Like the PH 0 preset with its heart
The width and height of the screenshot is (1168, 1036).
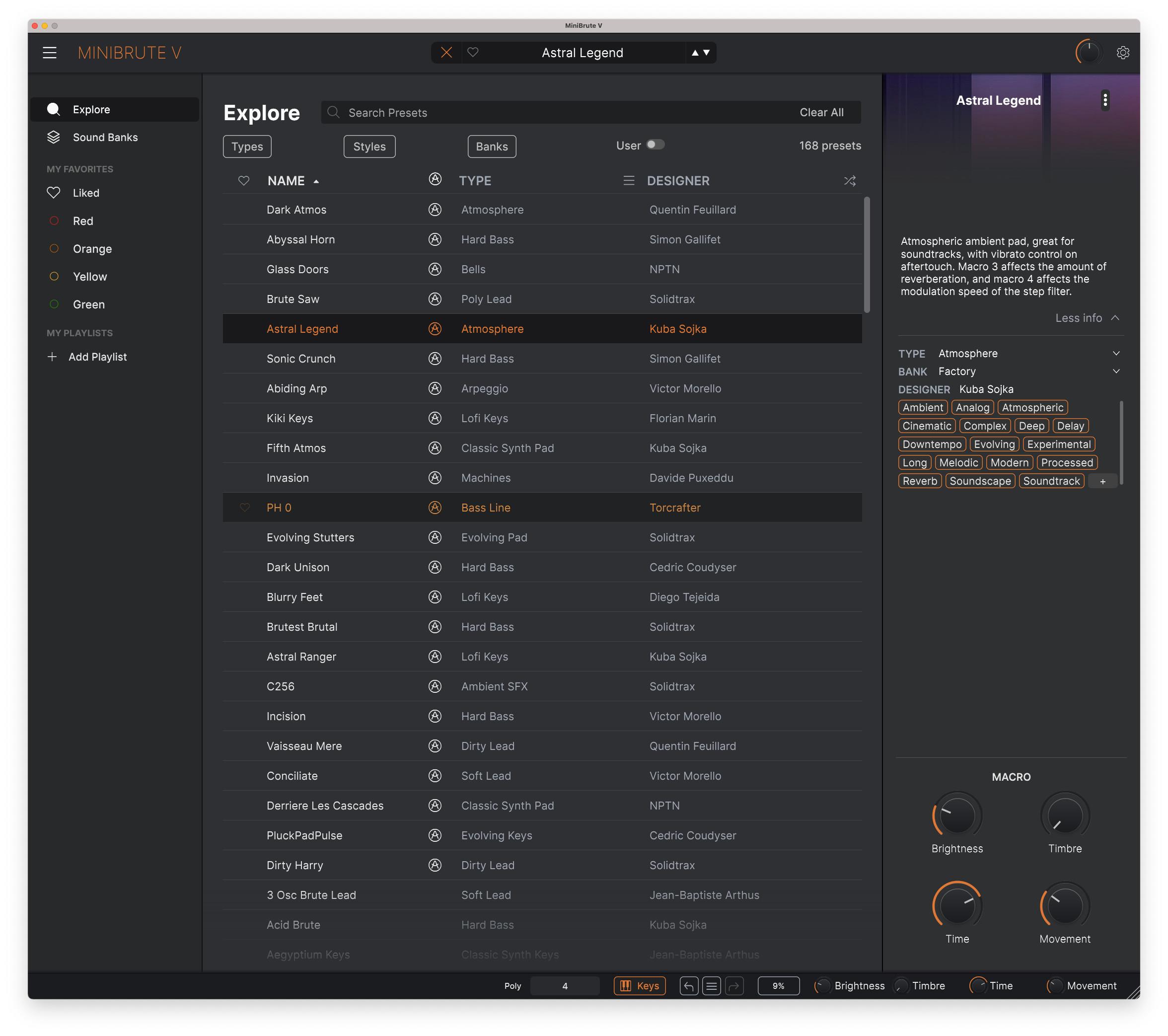click(244, 508)
